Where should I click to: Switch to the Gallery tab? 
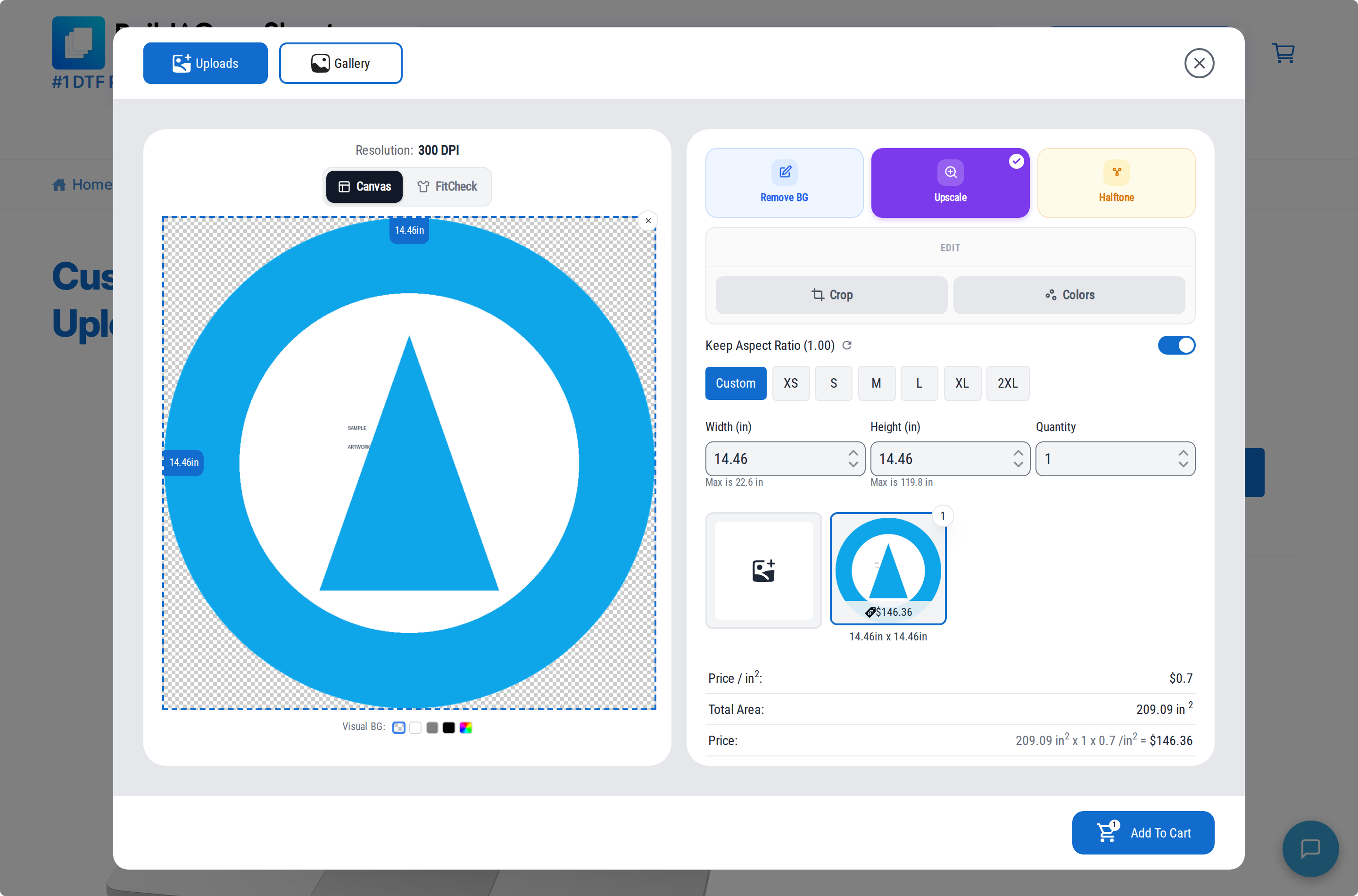tap(340, 63)
